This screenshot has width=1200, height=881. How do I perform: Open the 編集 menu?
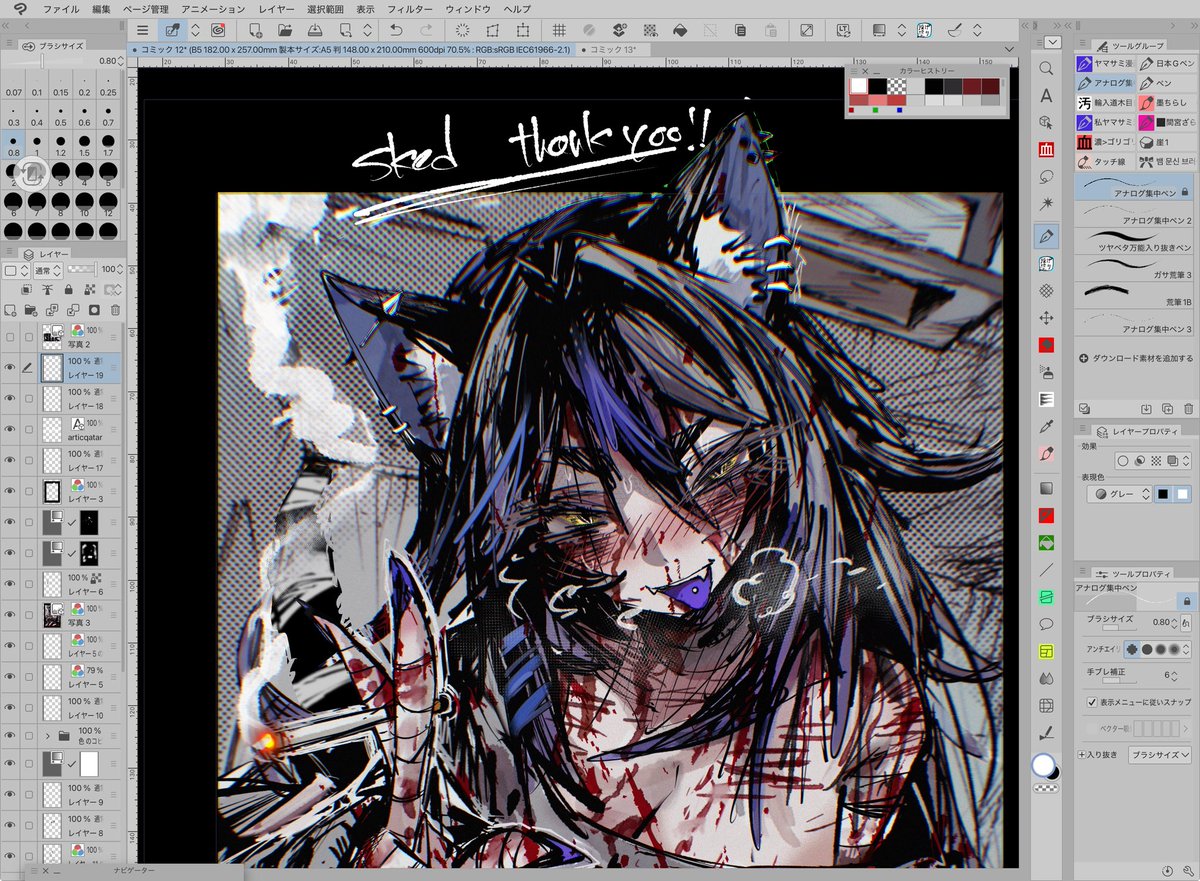tap(102, 8)
